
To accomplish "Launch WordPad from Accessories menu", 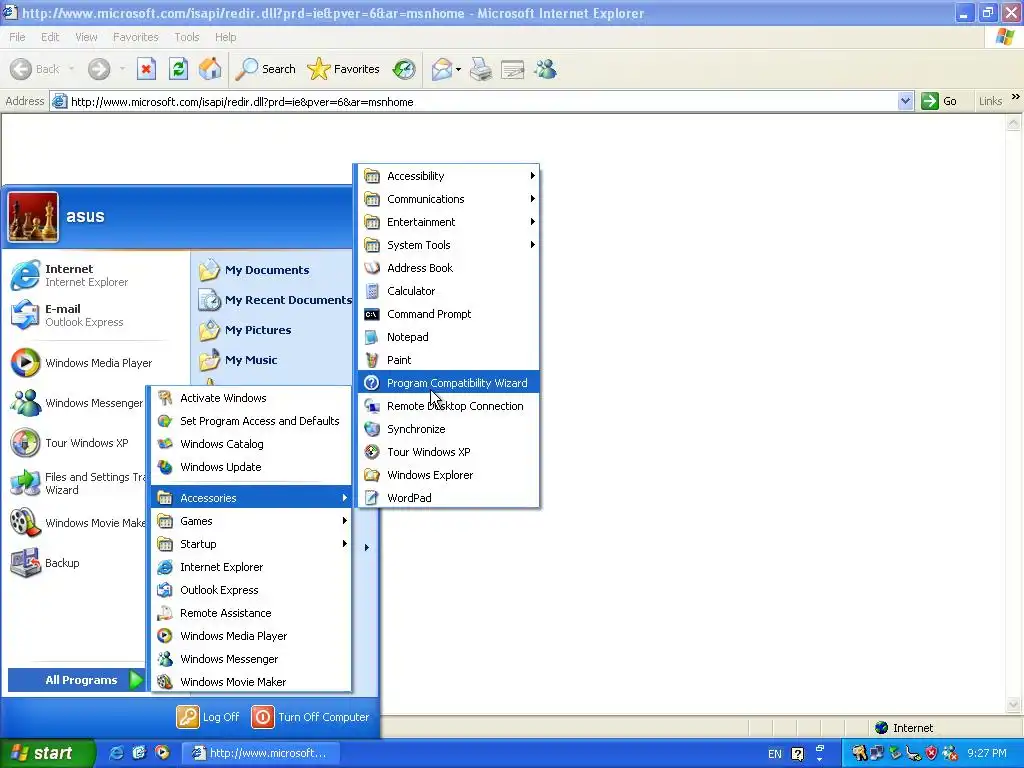I will coord(449,498).
